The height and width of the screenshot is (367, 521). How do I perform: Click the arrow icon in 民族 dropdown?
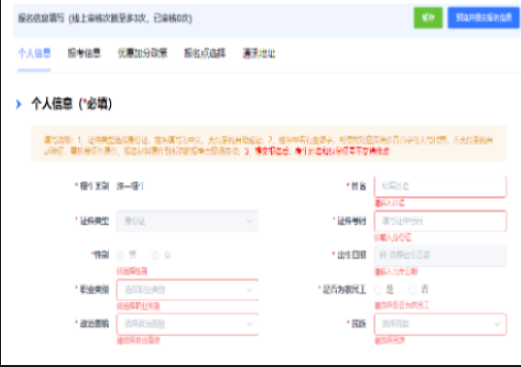(497, 324)
